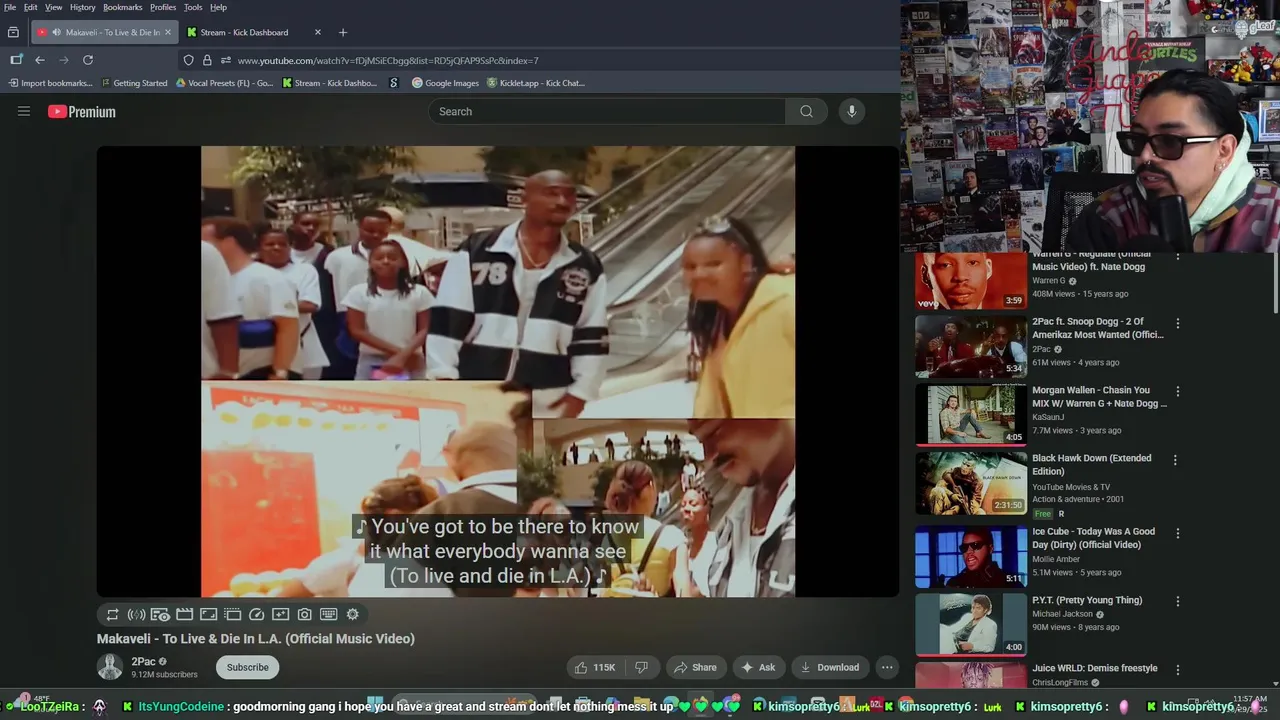Viewport: 1280px width, 720px height.
Task: Open the enhancer settings gear icon
Action: click(352, 615)
